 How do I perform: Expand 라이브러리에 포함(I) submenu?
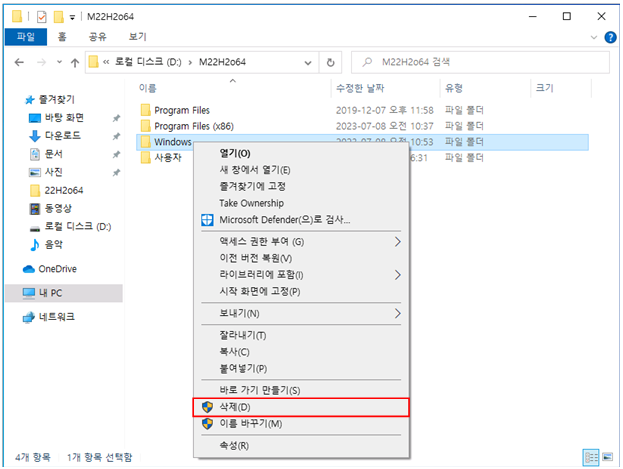[x=301, y=275]
